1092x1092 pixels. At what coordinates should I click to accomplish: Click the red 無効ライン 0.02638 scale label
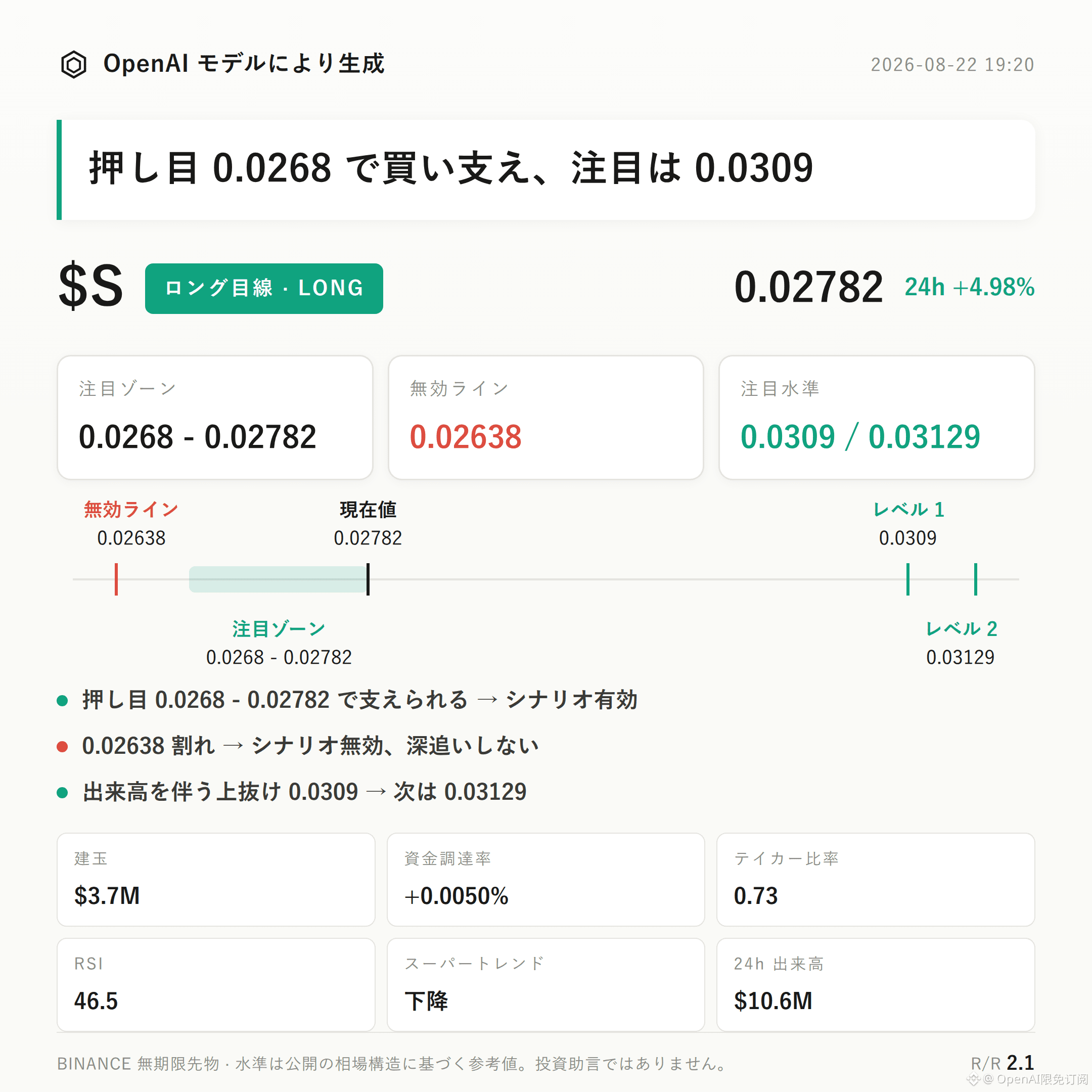tap(131, 524)
